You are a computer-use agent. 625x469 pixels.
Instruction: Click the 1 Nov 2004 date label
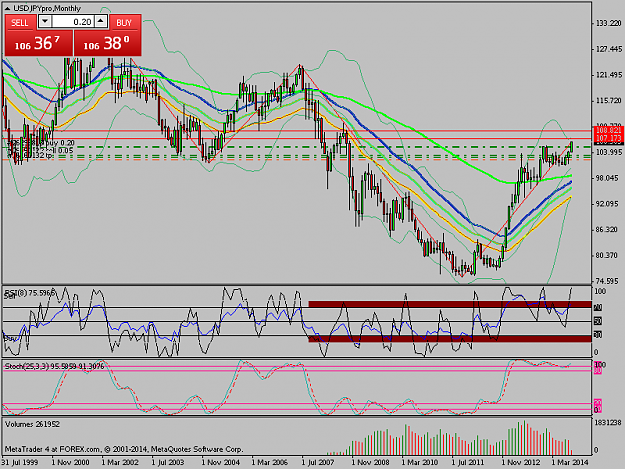pos(220,462)
